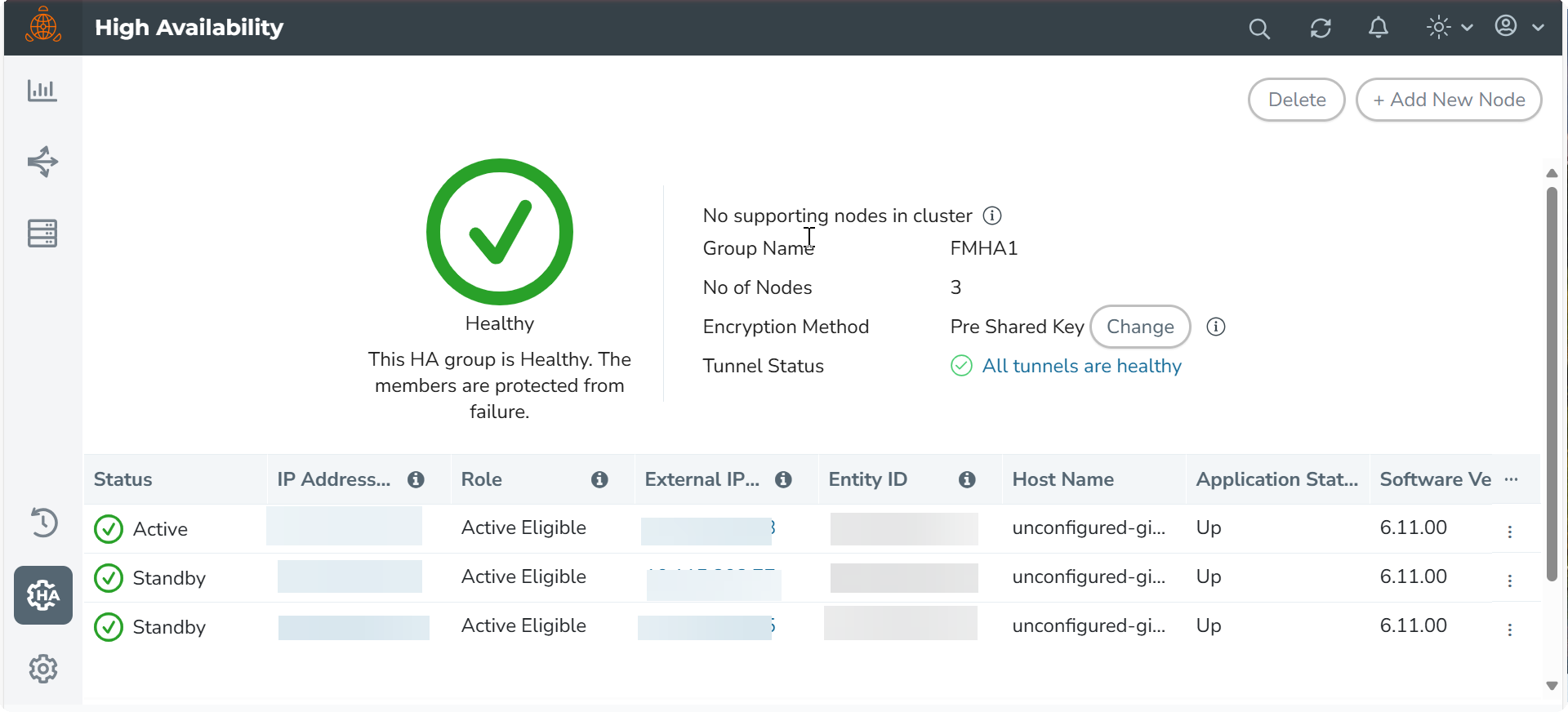Click the Delete button

pos(1296,100)
